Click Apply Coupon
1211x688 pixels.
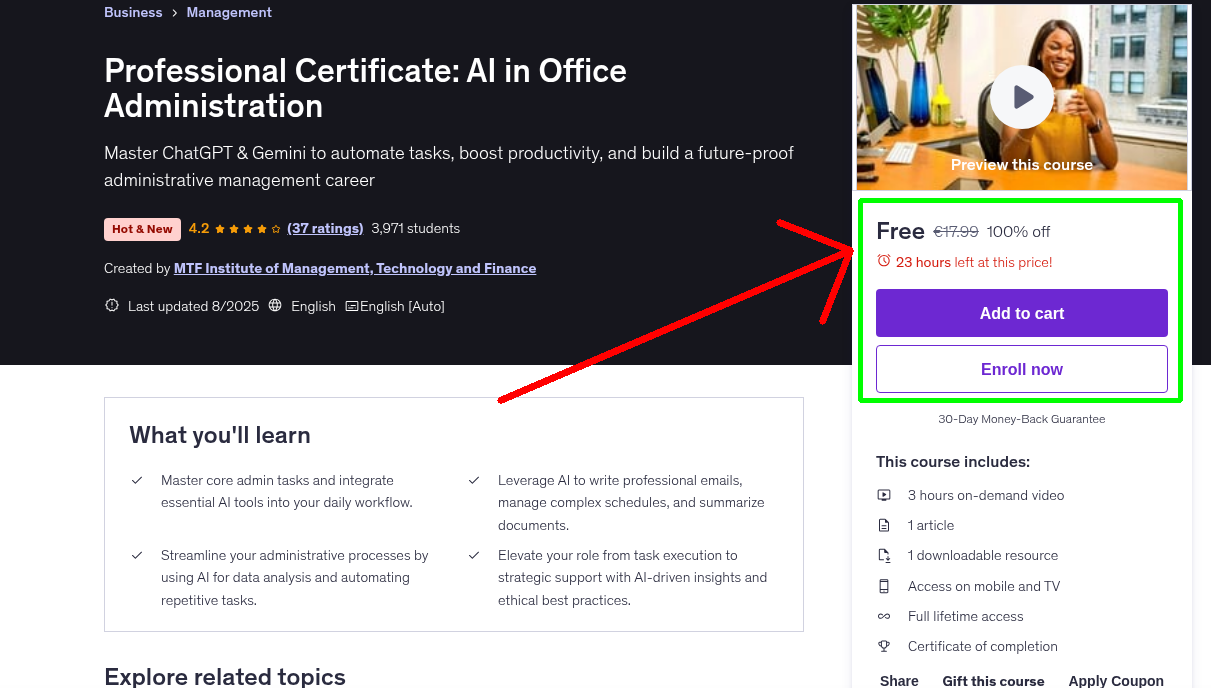(x=1116, y=680)
